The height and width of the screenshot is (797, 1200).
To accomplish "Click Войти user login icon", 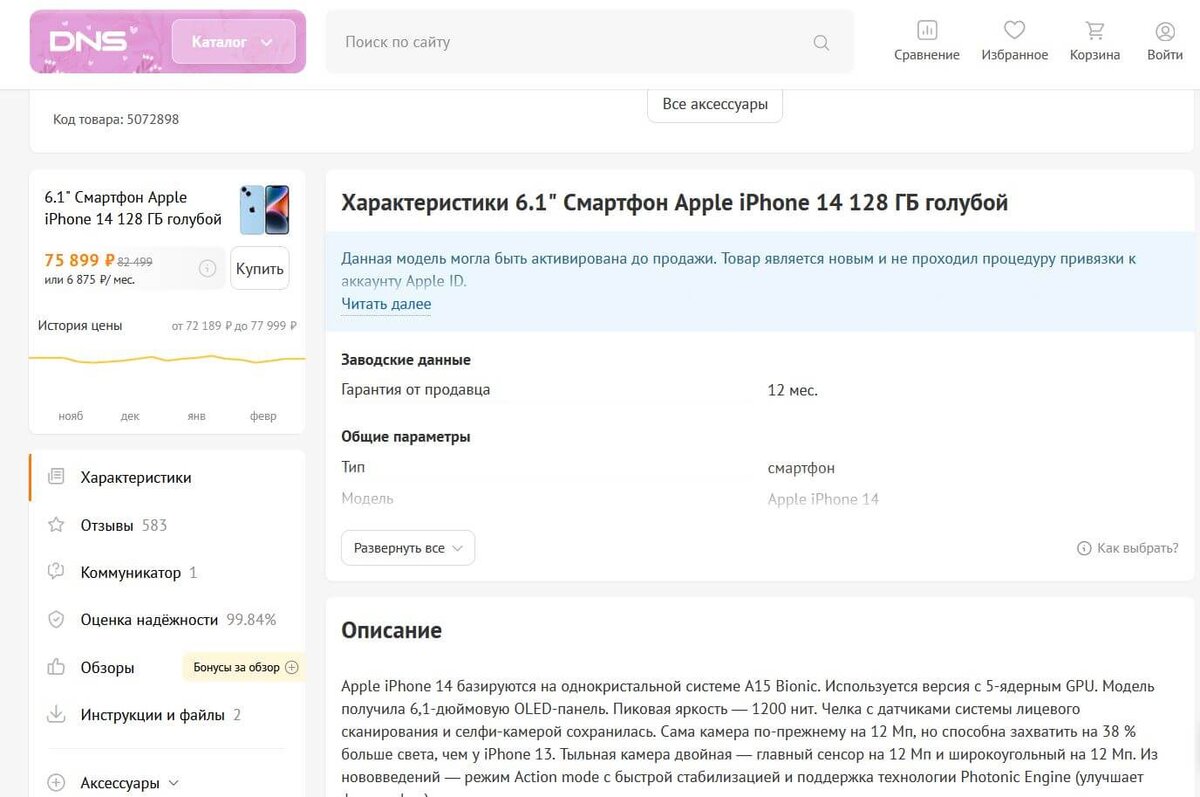I will [1165, 42].
